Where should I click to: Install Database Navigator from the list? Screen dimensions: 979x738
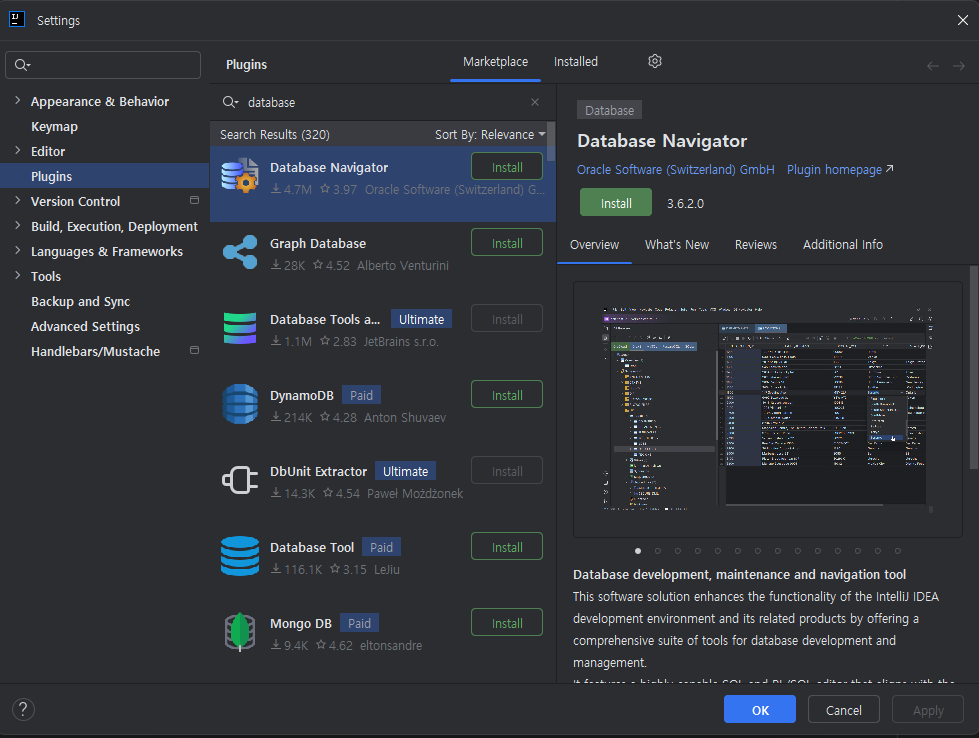[x=507, y=167]
